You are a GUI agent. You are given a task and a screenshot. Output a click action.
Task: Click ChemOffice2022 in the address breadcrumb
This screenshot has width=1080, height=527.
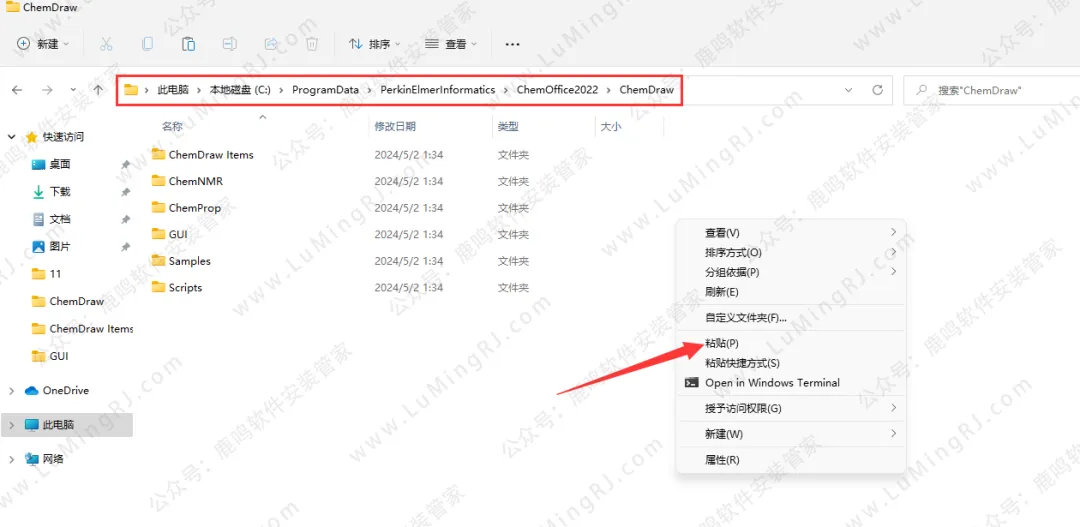pyautogui.click(x=557, y=90)
